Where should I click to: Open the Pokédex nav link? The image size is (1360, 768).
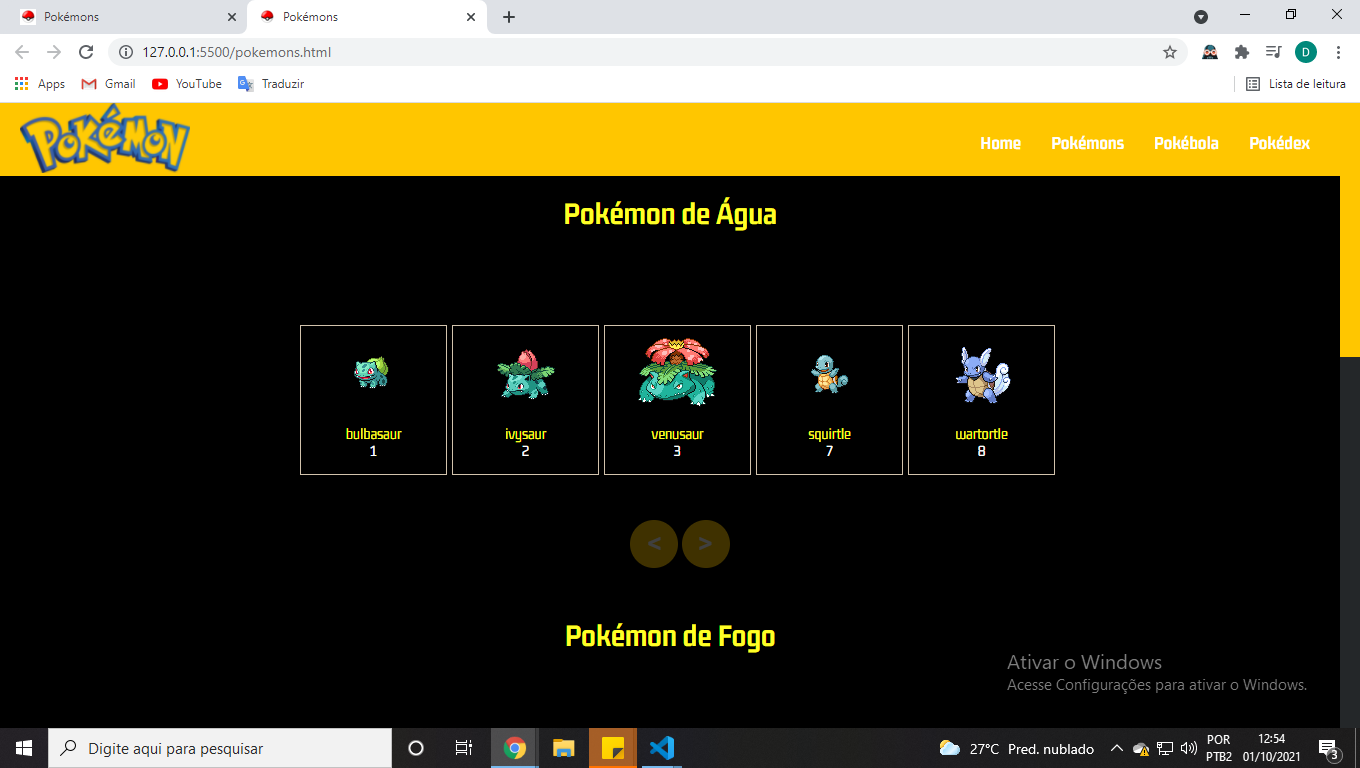1279,143
